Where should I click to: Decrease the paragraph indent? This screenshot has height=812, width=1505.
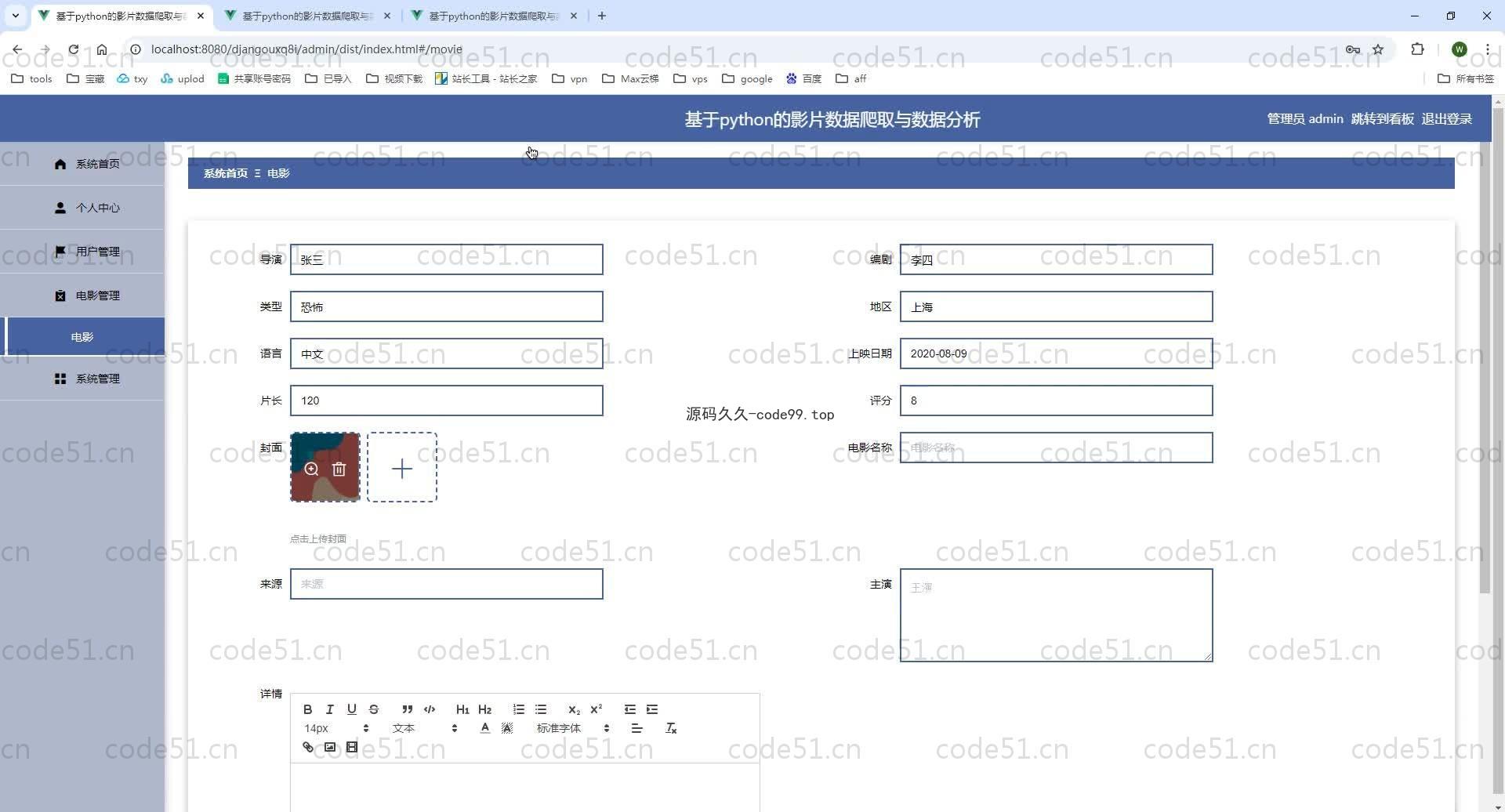tap(630, 709)
